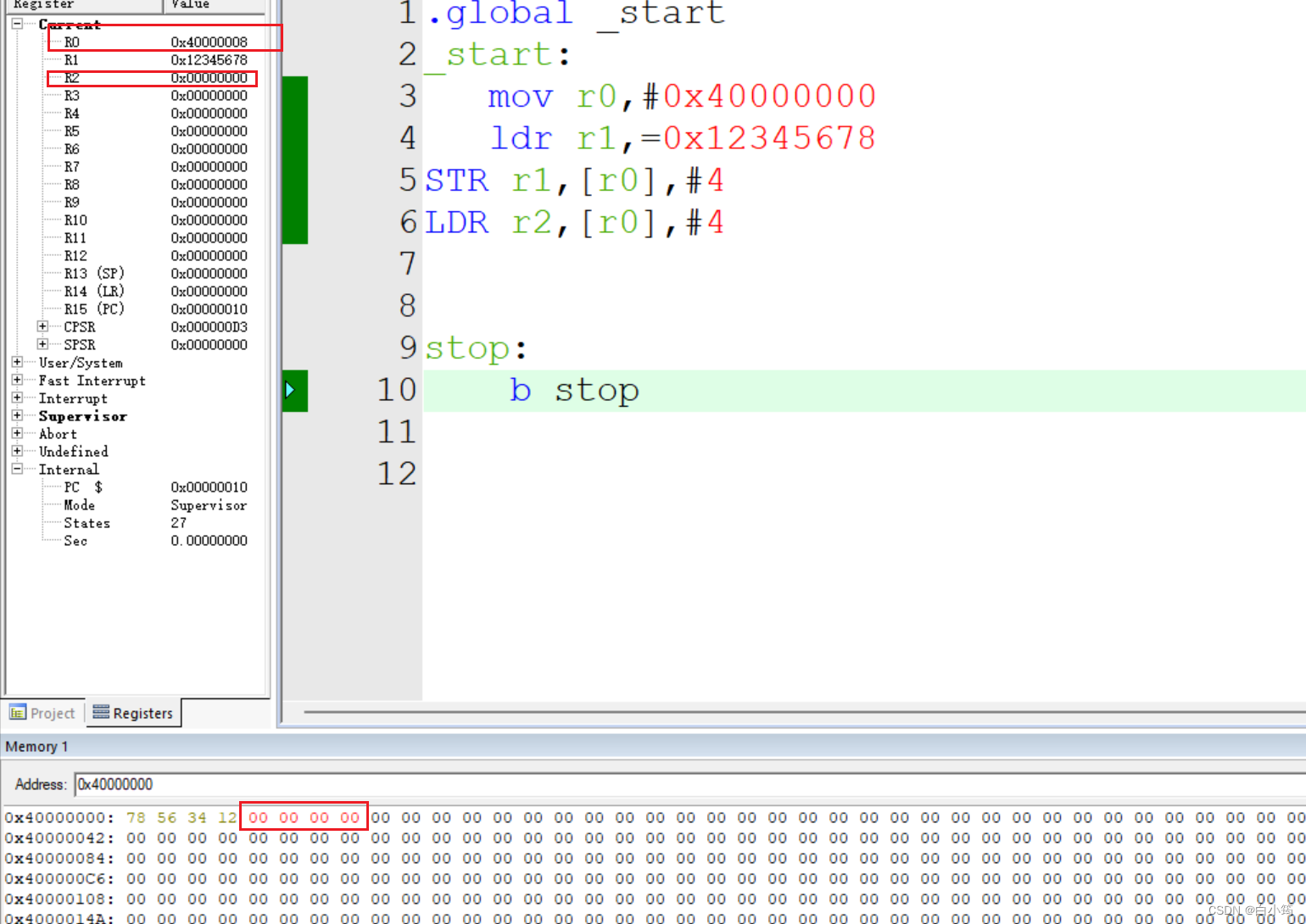Click code line 6 LDR r2 instruction
The height and width of the screenshot is (924, 1306).
point(574,223)
